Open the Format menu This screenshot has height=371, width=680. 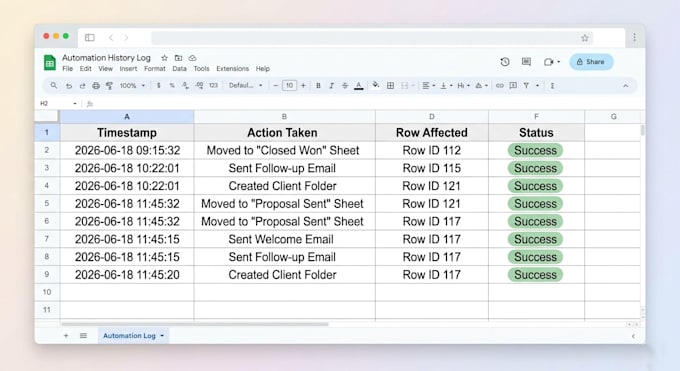click(155, 69)
